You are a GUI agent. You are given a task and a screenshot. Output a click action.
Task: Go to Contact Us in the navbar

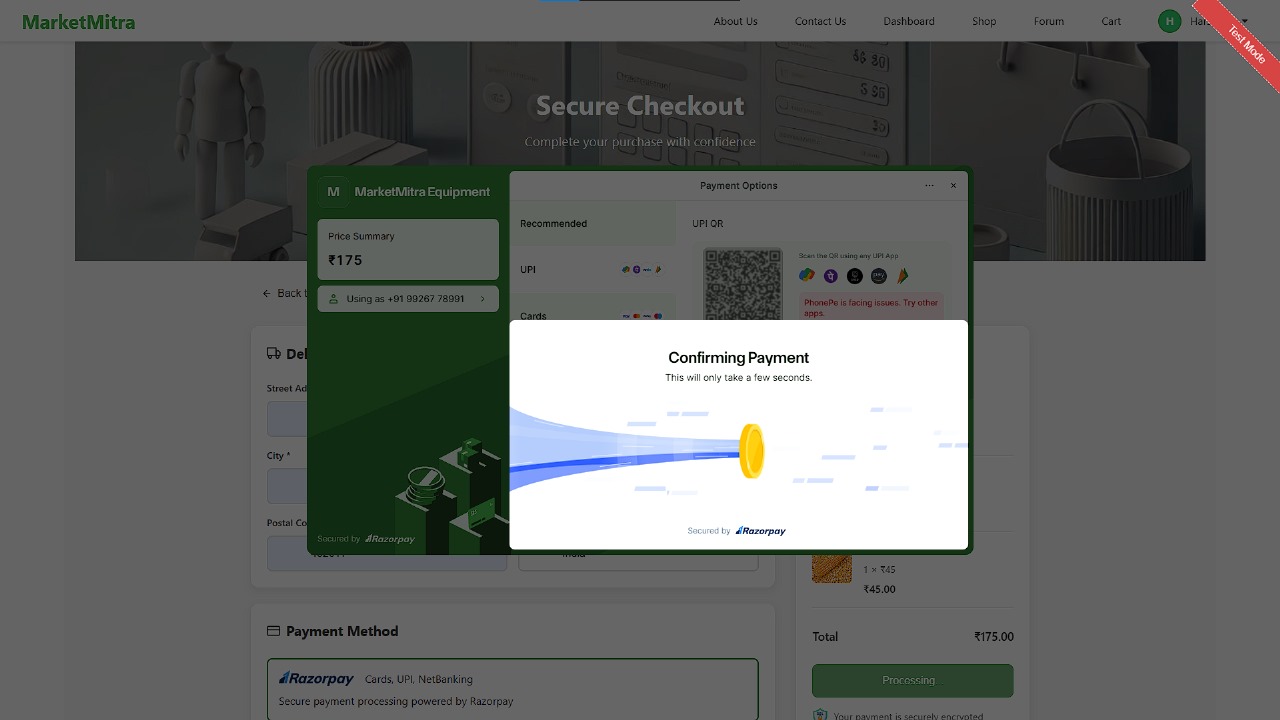pos(821,21)
